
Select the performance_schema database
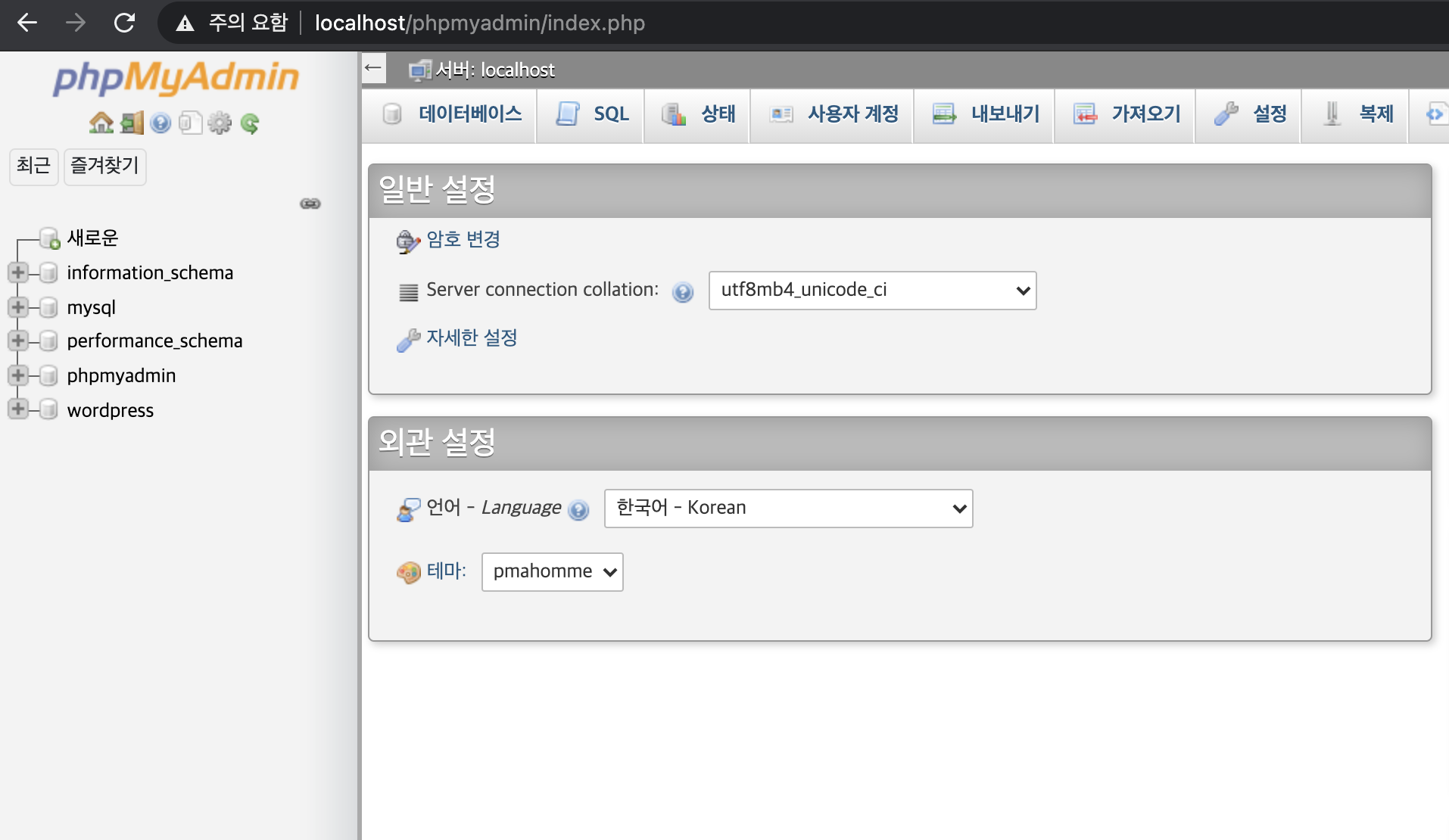[x=154, y=341]
